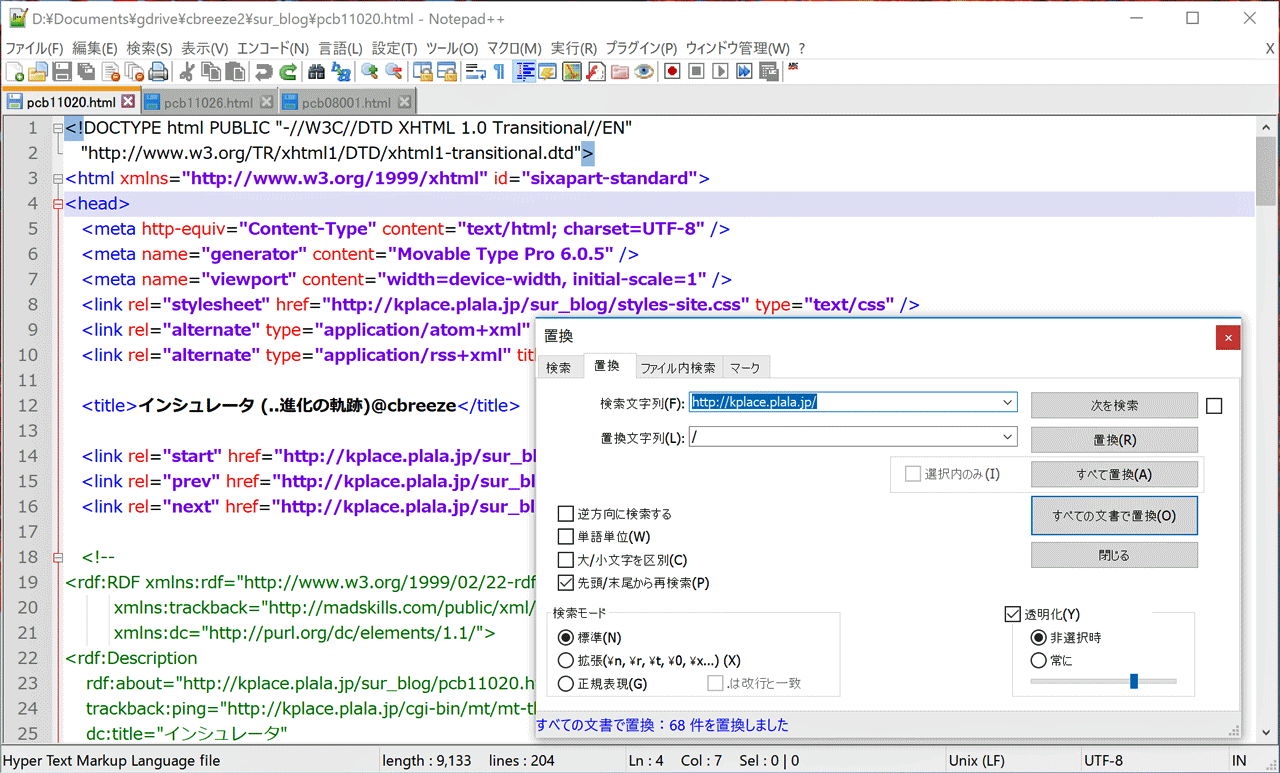The image size is (1280, 773).
Task: Click the Print toolbar icon
Action: coord(158,72)
